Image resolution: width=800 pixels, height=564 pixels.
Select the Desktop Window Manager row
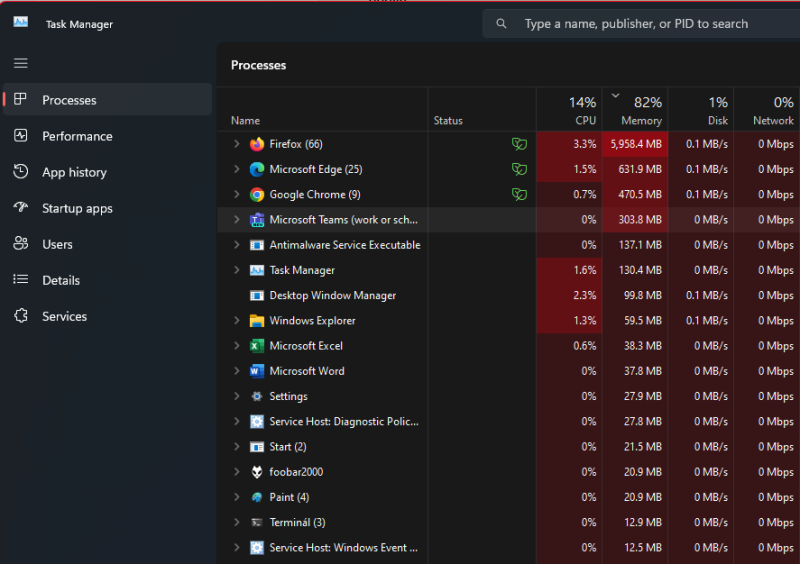click(x=509, y=296)
